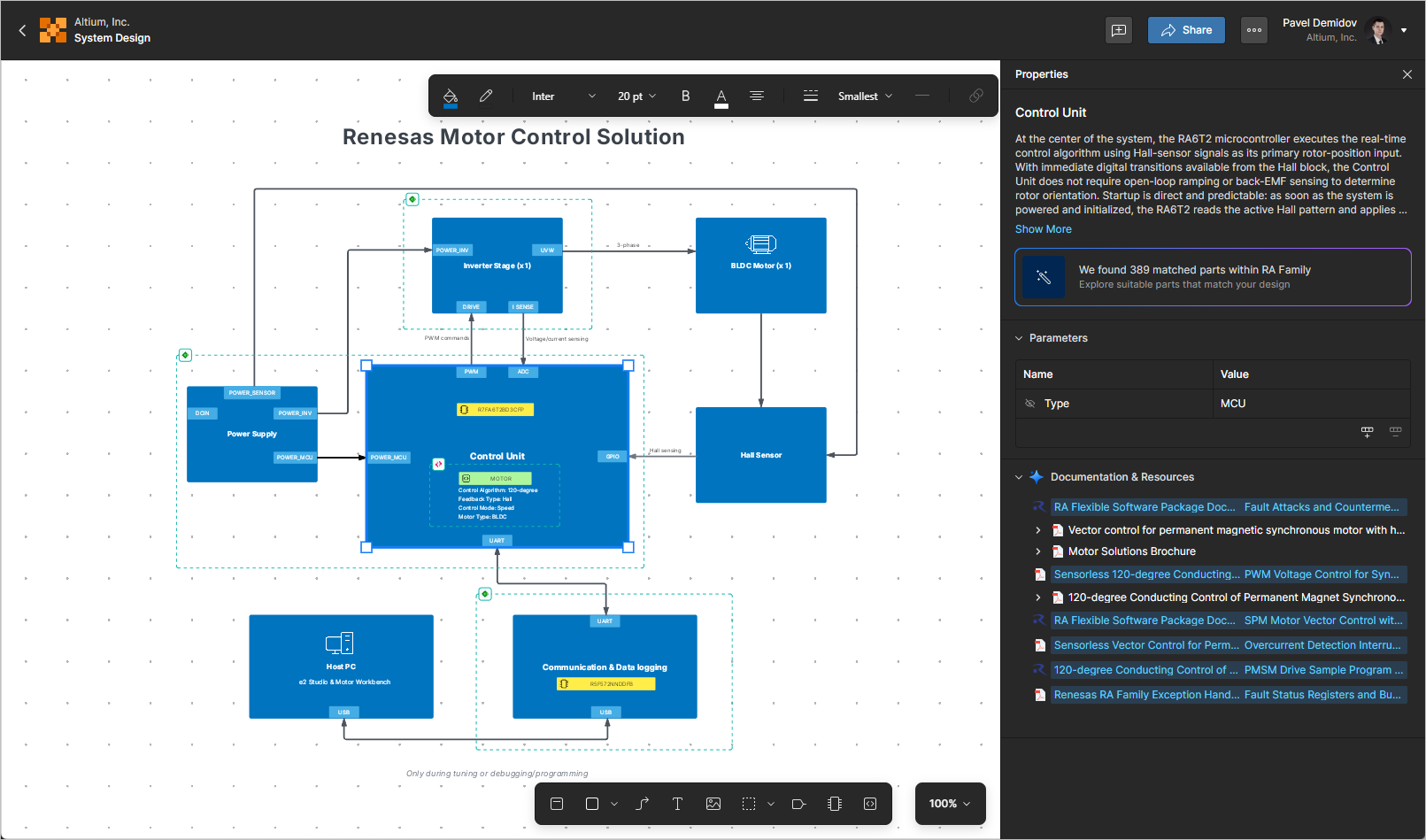Select the code embed tool

(870, 804)
